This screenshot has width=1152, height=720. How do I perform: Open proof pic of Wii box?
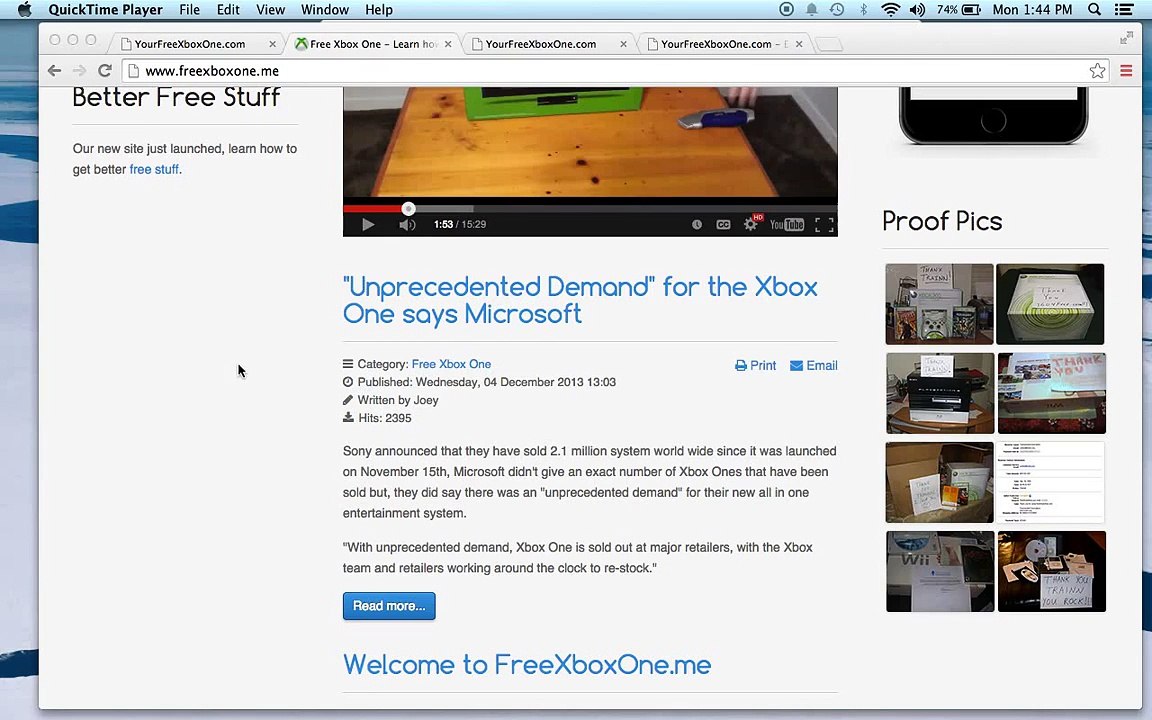[939, 572]
